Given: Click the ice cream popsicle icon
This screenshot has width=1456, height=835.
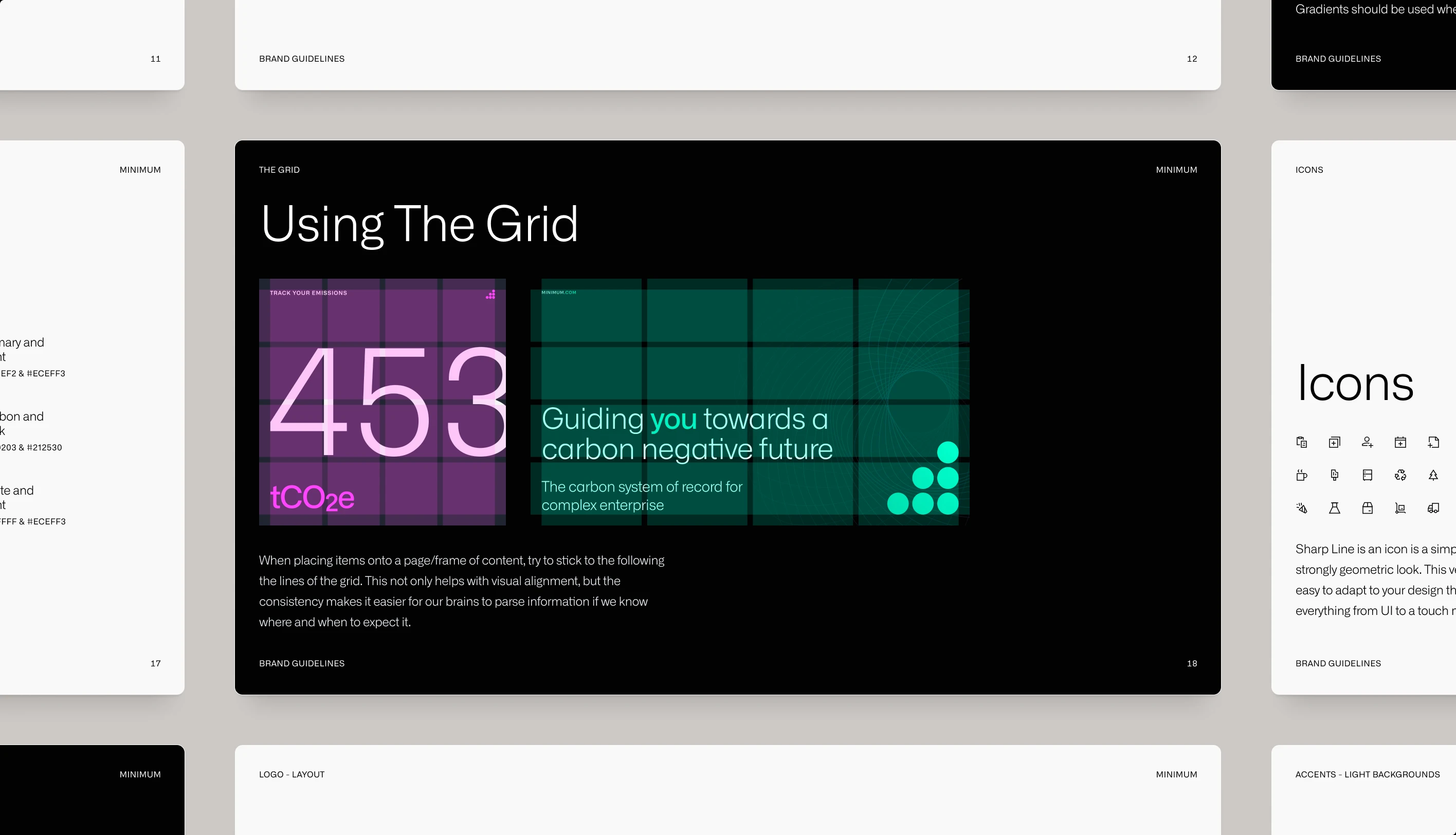Looking at the screenshot, I should (x=1335, y=475).
